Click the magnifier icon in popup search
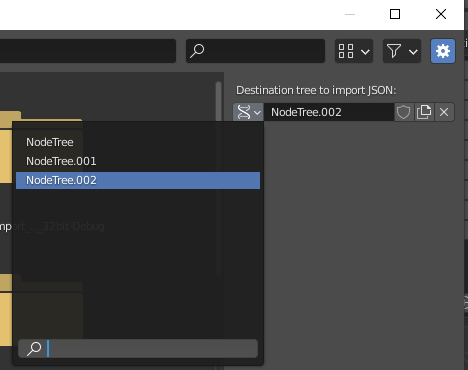The width and height of the screenshot is (468, 370). coord(34,349)
